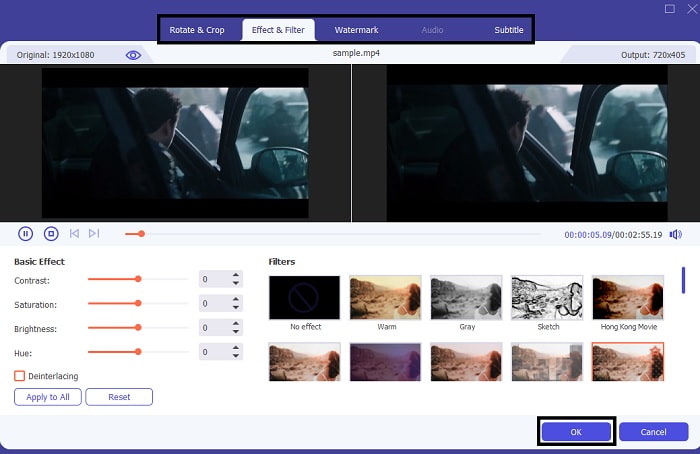Viewport: 700px width, 454px height.
Task: Apply the Gray filter
Action: point(466,297)
